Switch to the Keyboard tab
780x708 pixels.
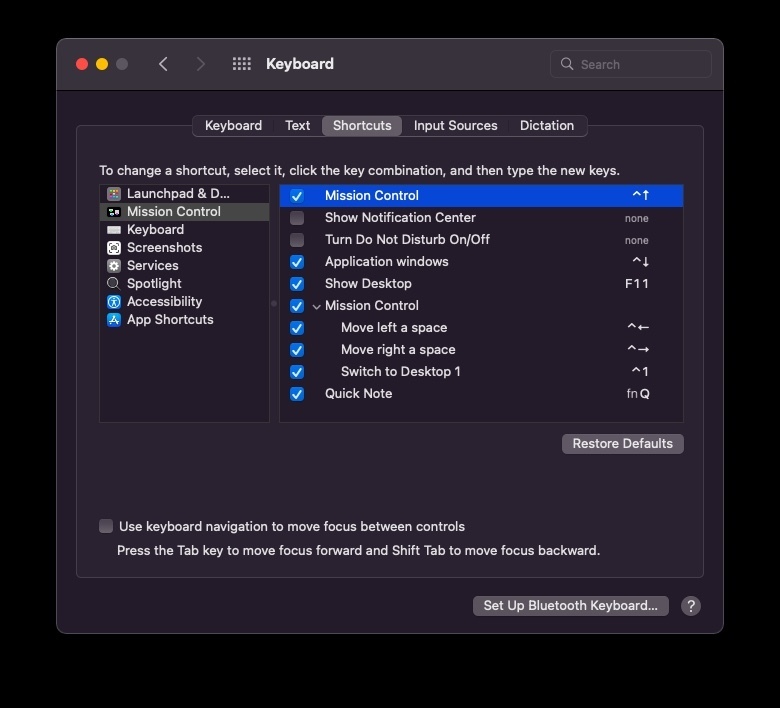(233, 125)
